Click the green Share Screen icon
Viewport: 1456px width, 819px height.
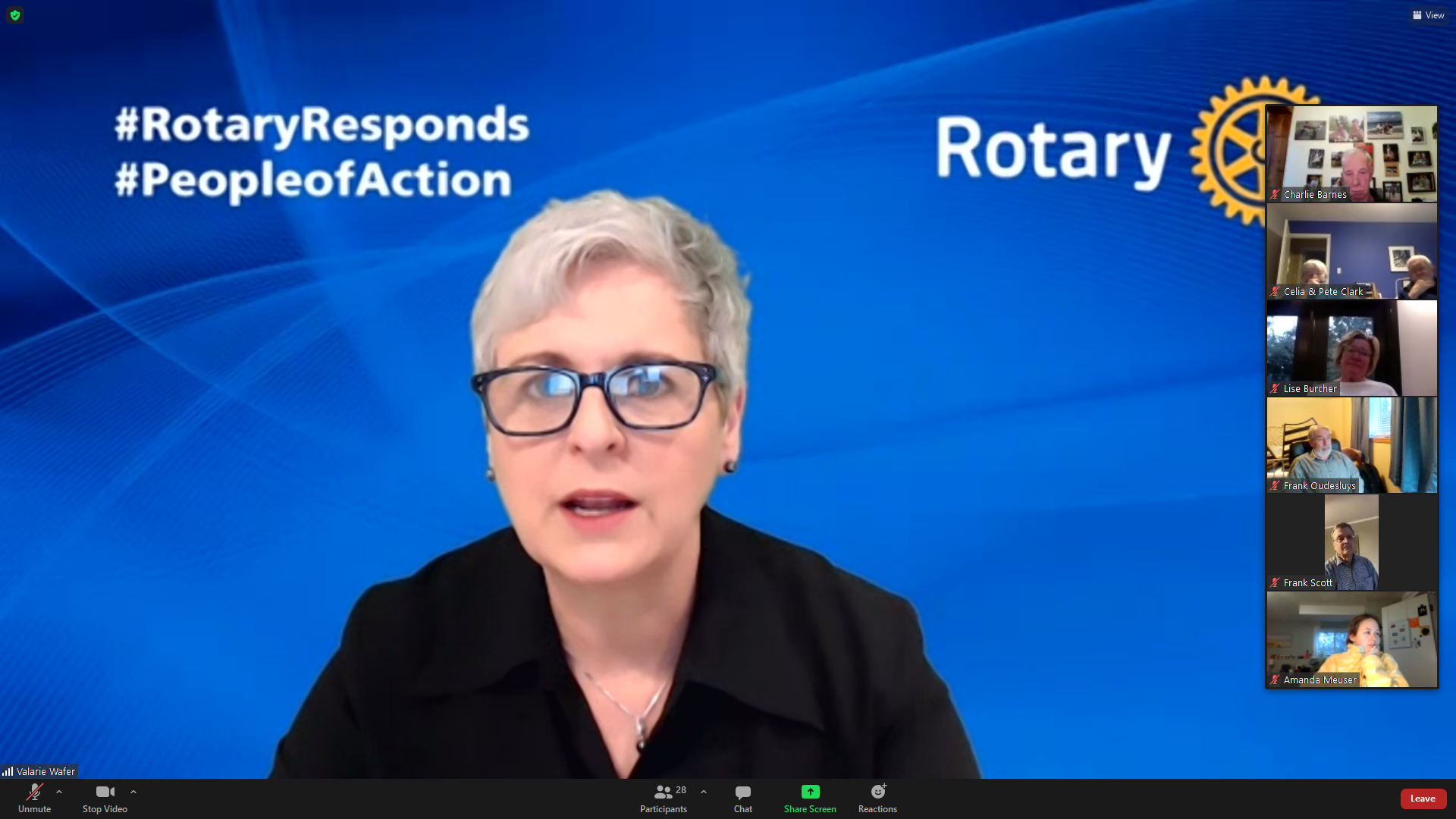(x=810, y=792)
